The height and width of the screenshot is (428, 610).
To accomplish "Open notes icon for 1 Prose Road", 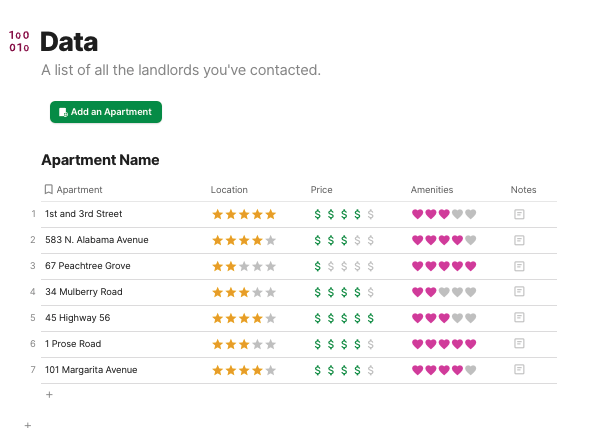I will click(519, 344).
